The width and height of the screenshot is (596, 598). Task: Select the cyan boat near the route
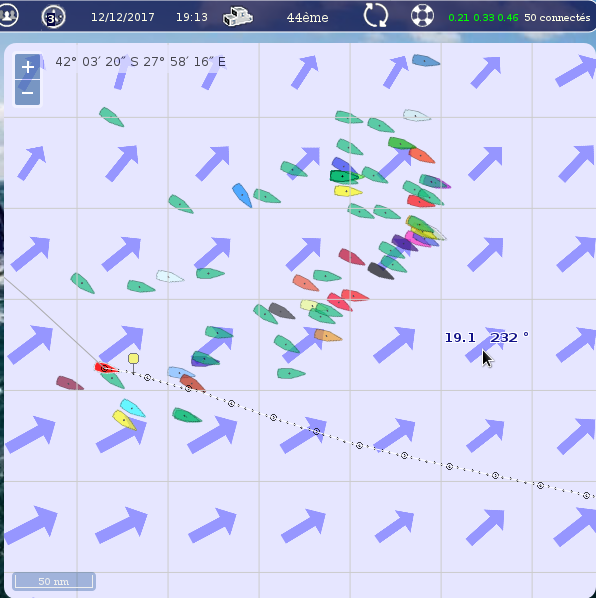tap(132, 408)
